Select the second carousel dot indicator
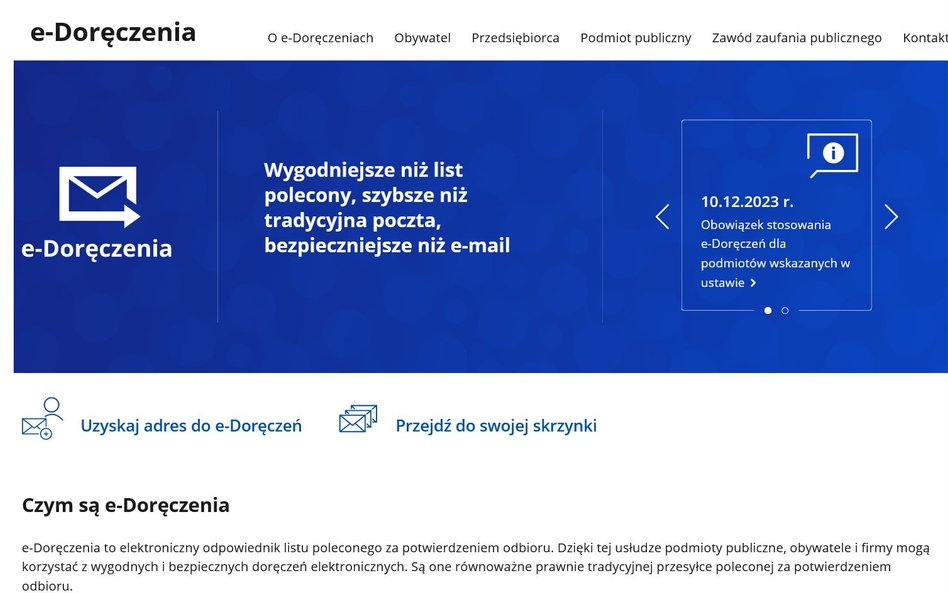Image resolution: width=948 pixels, height=593 pixels. 785,310
